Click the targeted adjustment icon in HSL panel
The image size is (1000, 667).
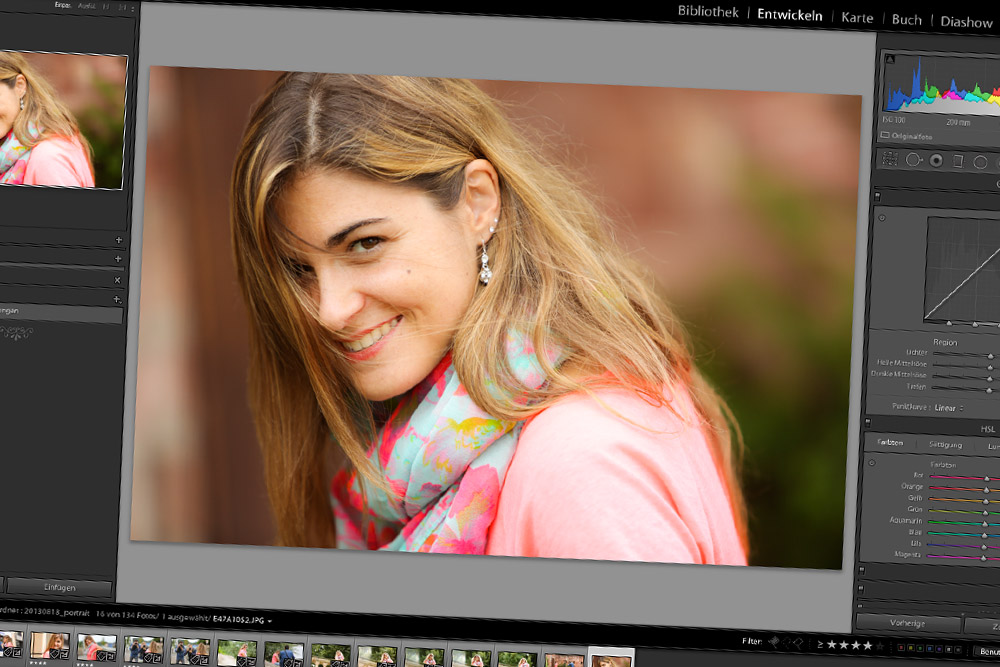click(872, 461)
